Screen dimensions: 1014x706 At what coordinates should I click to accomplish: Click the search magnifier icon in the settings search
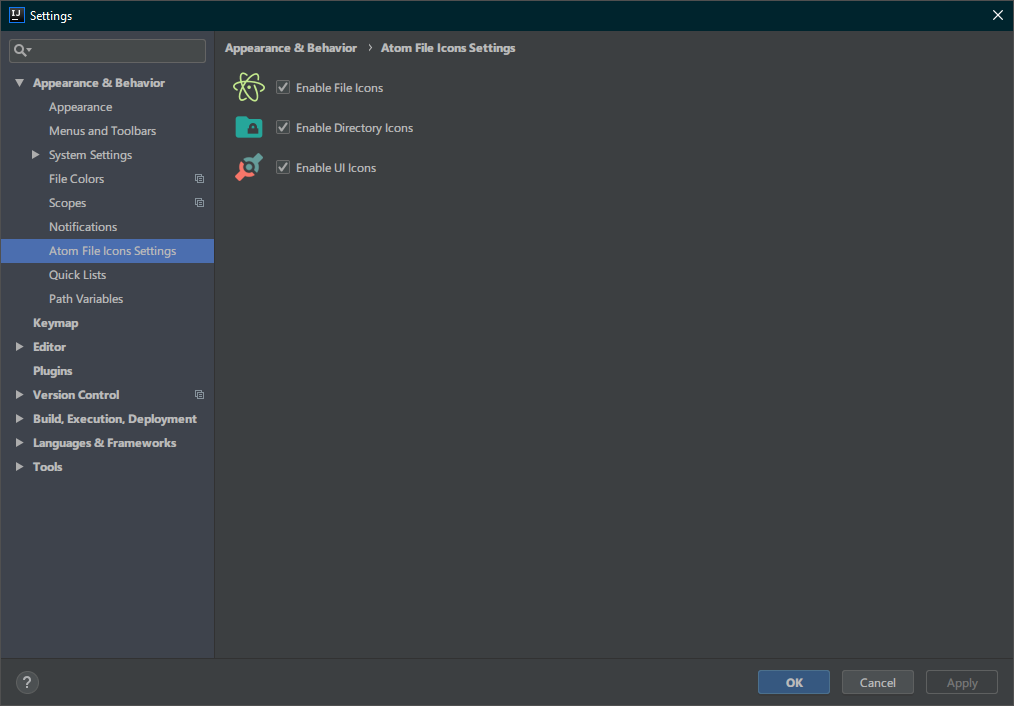coord(22,50)
